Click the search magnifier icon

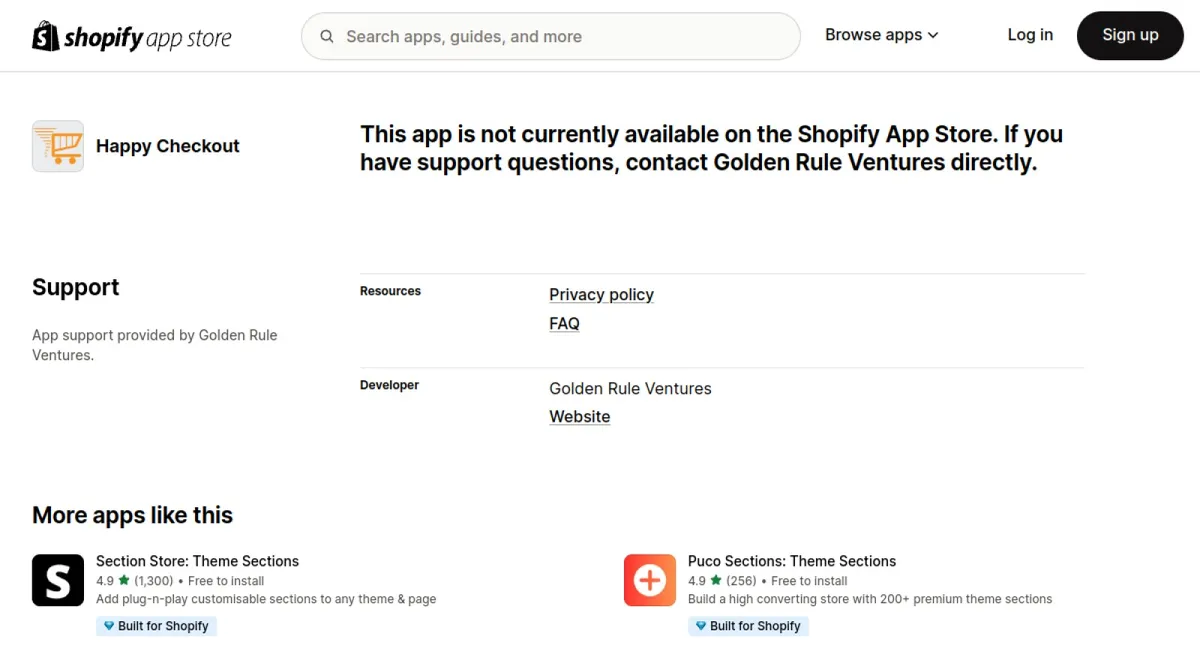click(x=327, y=37)
